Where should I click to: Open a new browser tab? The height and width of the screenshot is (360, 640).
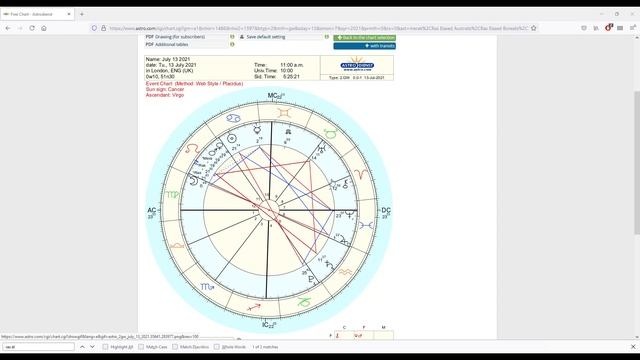click(82, 14)
